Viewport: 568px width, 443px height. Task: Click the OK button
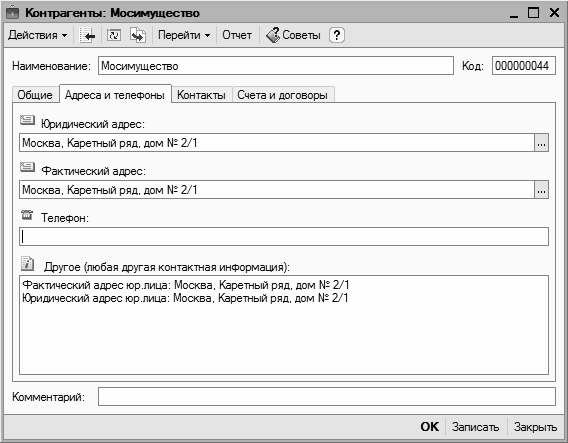pos(430,427)
